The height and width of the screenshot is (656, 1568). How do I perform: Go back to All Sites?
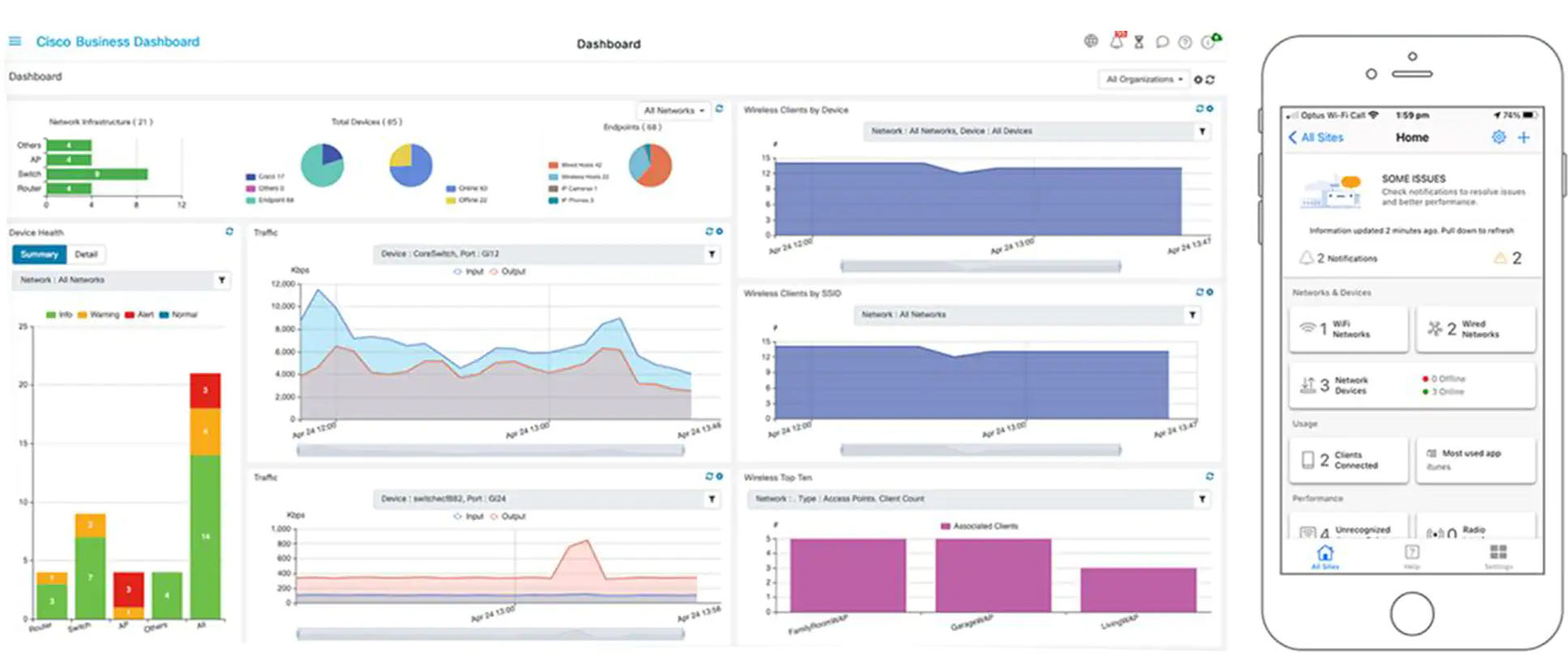[x=1316, y=138]
